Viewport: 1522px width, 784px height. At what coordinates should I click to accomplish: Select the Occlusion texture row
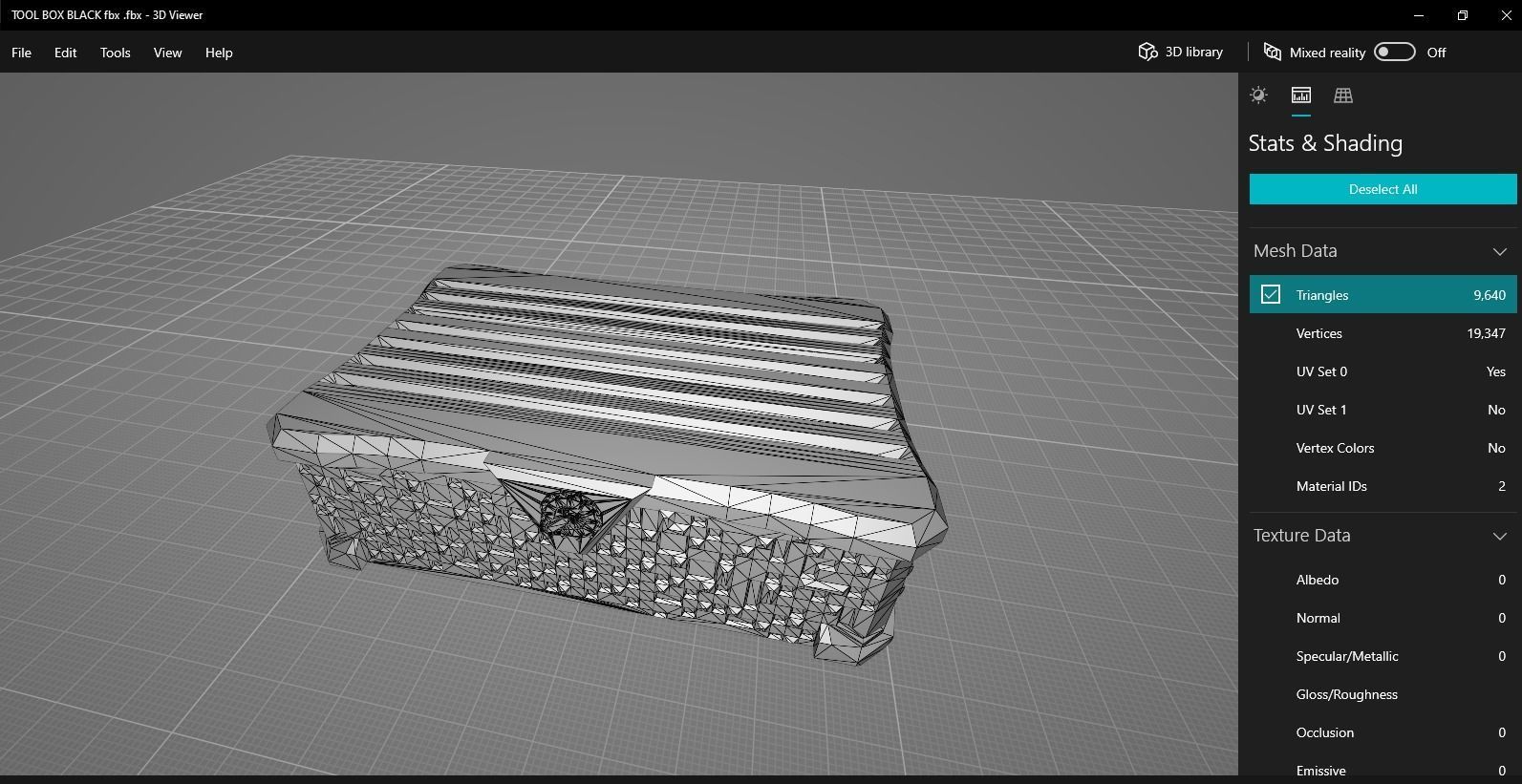1383,732
